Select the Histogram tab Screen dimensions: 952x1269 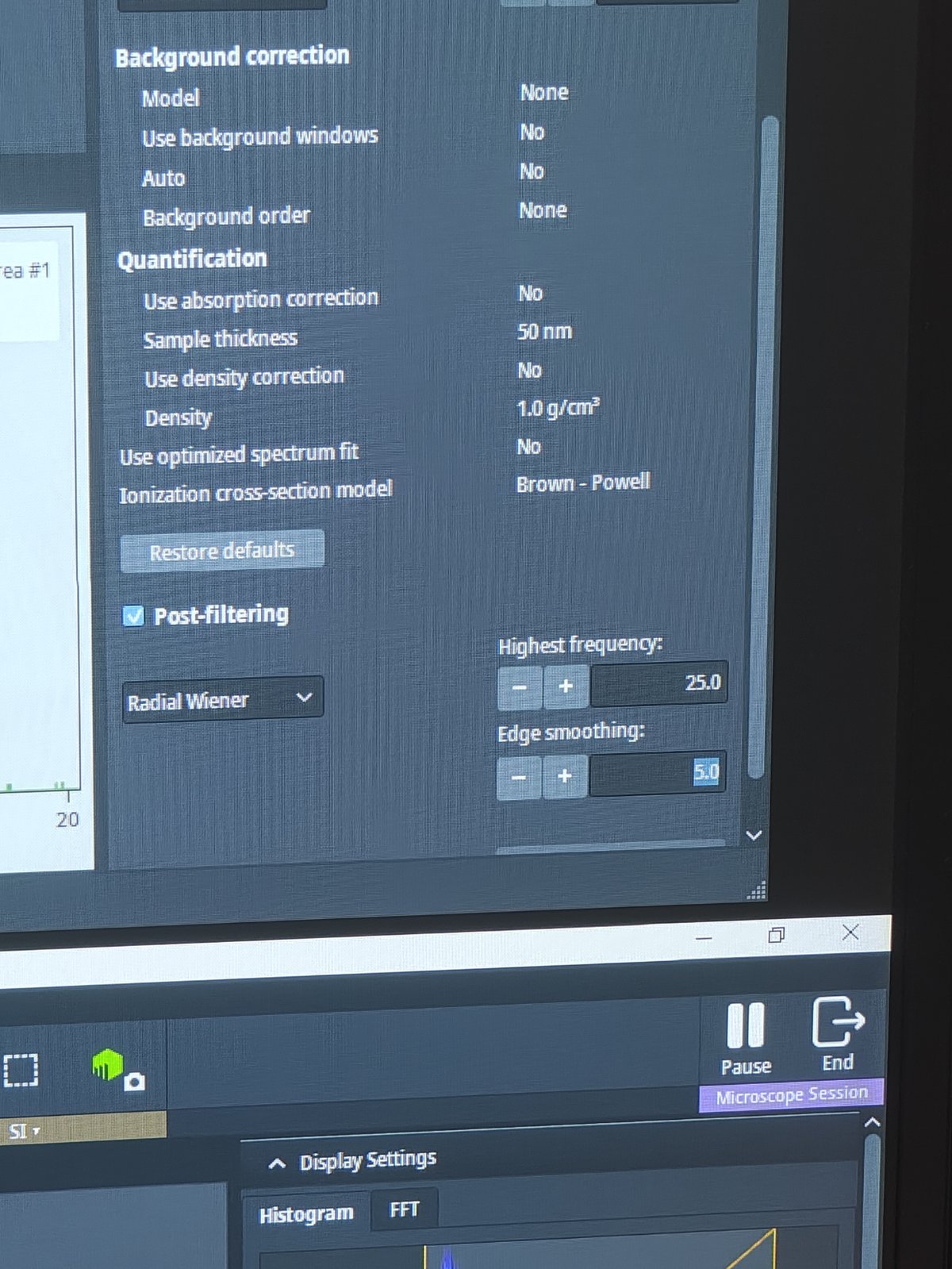pyautogui.click(x=306, y=1214)
